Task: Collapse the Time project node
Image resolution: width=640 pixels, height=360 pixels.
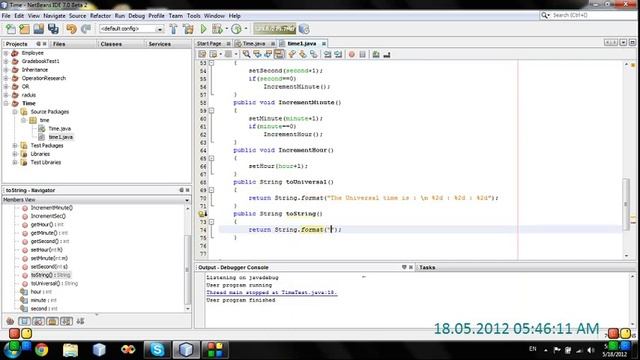Action: (x=6, y=103)
